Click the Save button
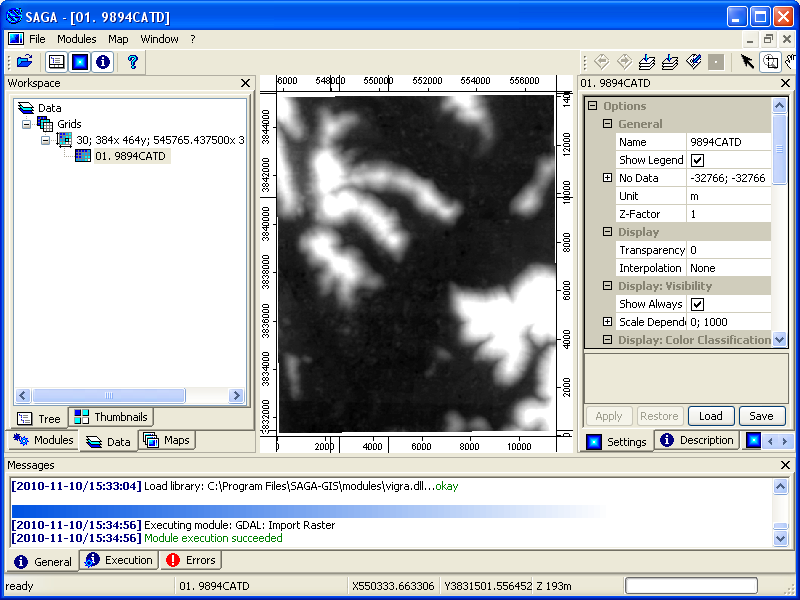Viewport: 800px width, 600px height. tap(761, 416)
